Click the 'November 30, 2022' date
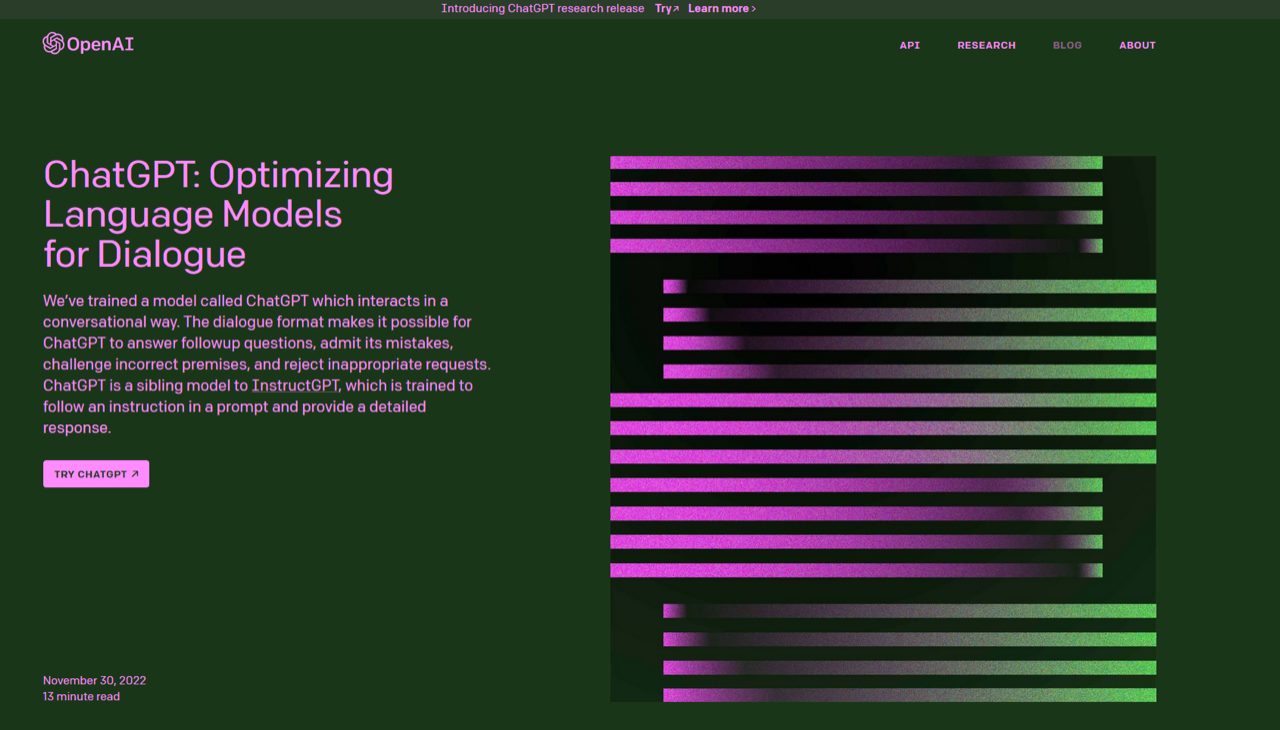The width and height of the screenshot is (1280, 730). tap(94, 680)
